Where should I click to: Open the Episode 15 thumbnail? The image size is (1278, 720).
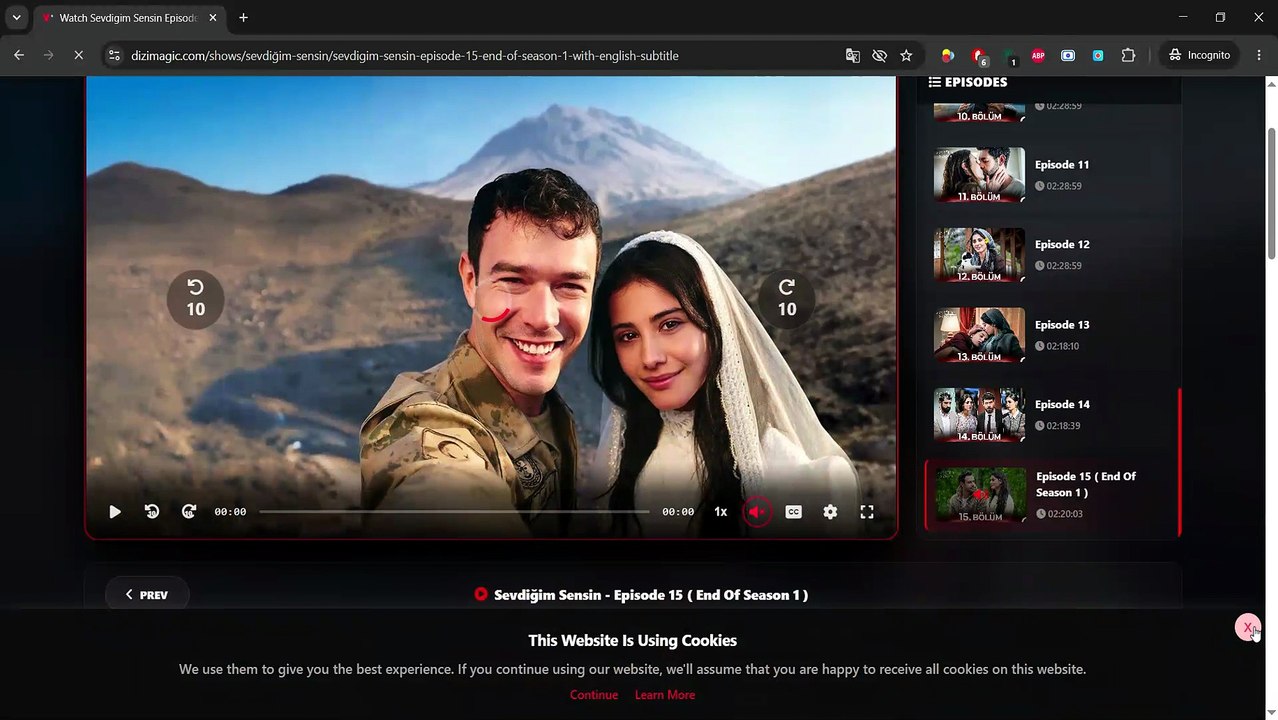pyautogui.click(x=980, y=495)
